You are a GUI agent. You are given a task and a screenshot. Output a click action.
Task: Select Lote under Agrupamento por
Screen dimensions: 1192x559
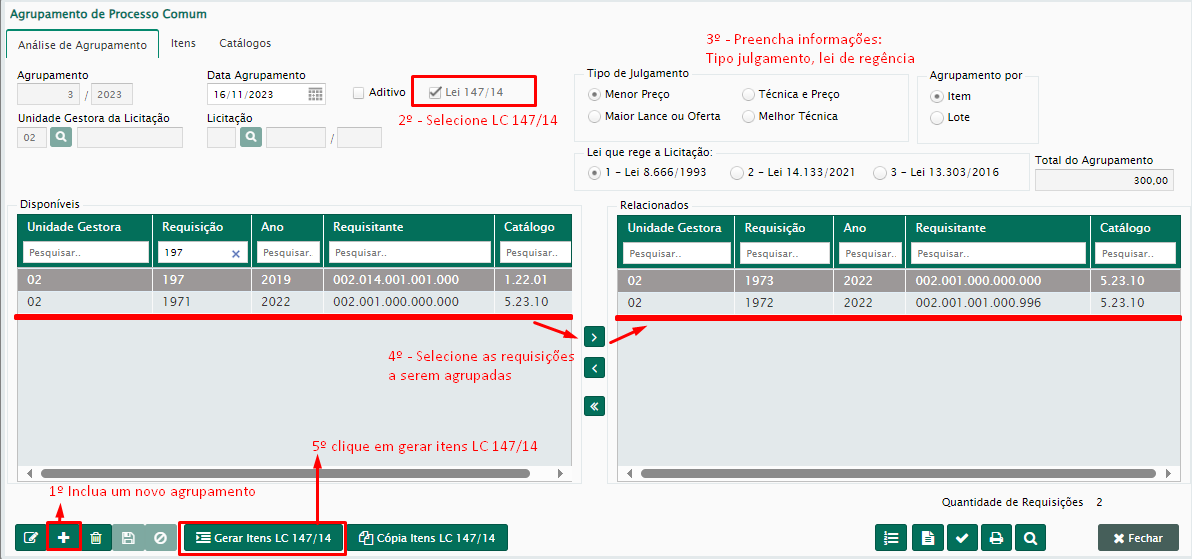(937, 118)
